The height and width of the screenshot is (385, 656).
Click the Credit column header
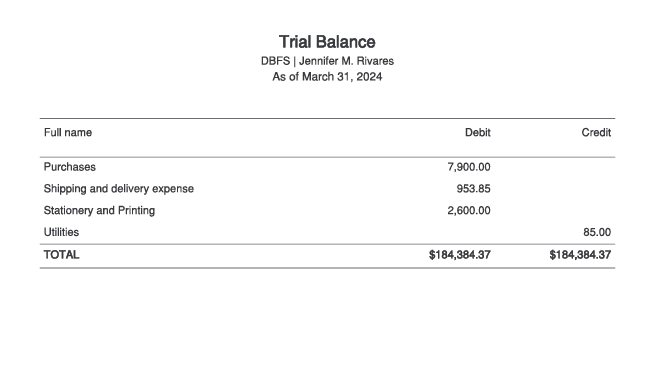[x=596, y=133]
